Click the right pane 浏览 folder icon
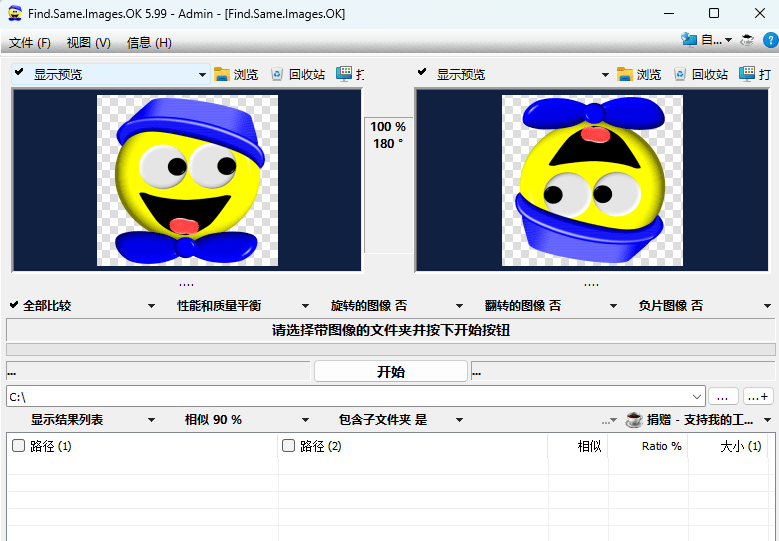779x541 pixels. coord(624,75)
